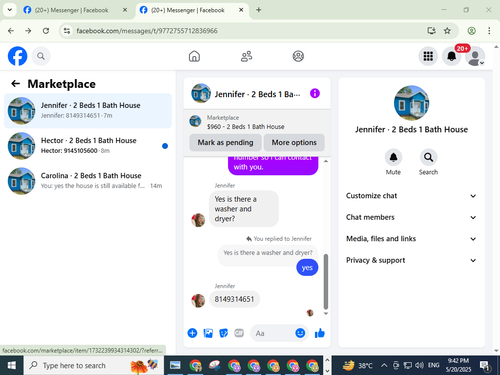Click the taskbar Type here to search box

click(93, 365)
